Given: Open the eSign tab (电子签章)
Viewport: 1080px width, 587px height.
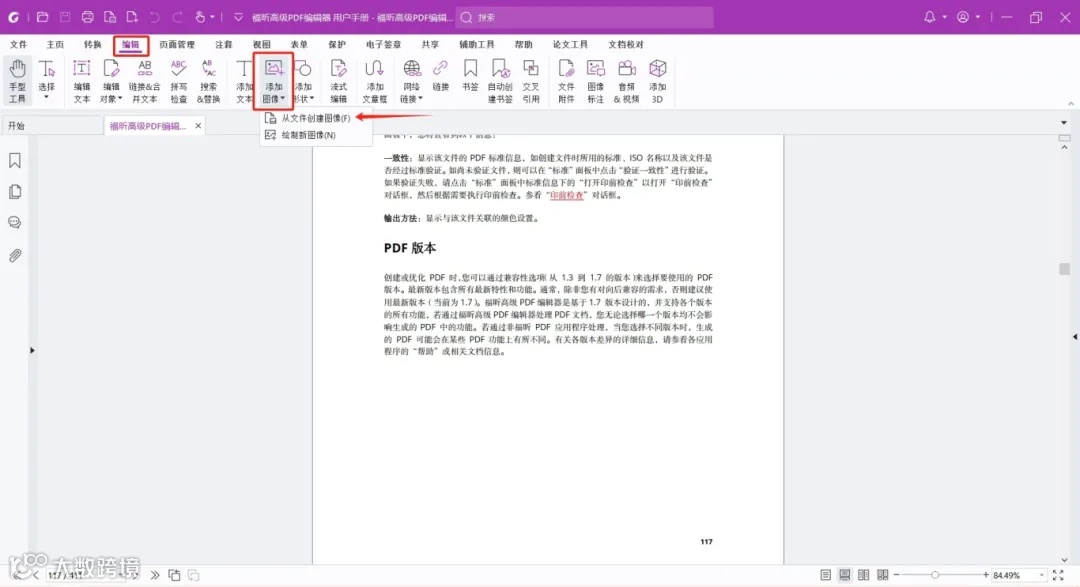Looking at the screenshot, I should [x=384, y=44].
